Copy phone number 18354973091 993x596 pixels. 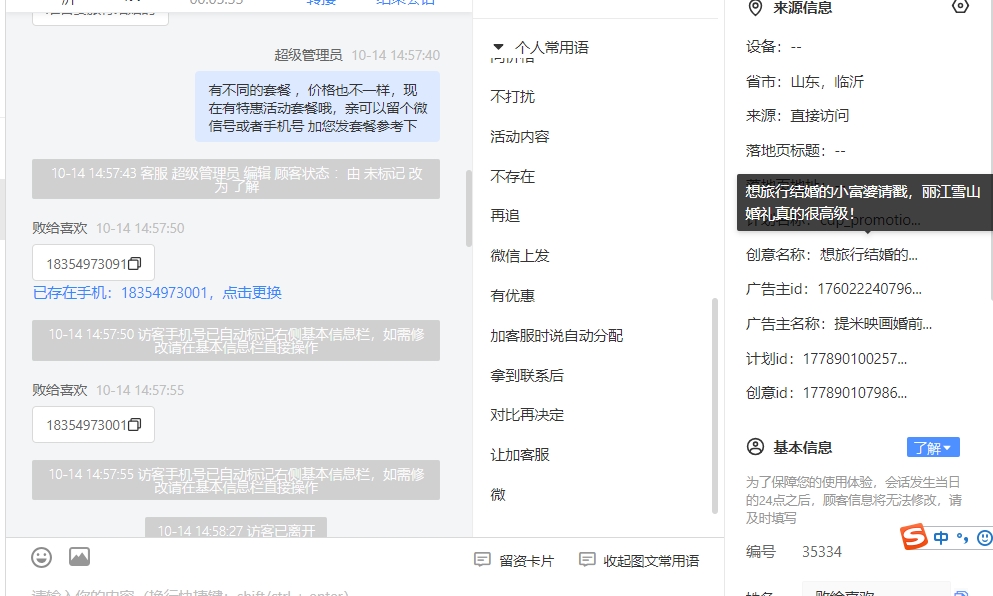click(134, 263)
